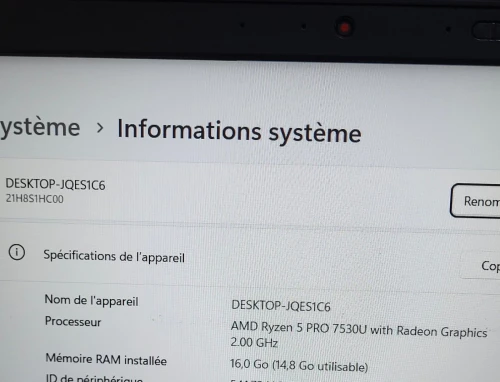
Task: Click the Copier button for device specifications
Action: pos(481,265)
